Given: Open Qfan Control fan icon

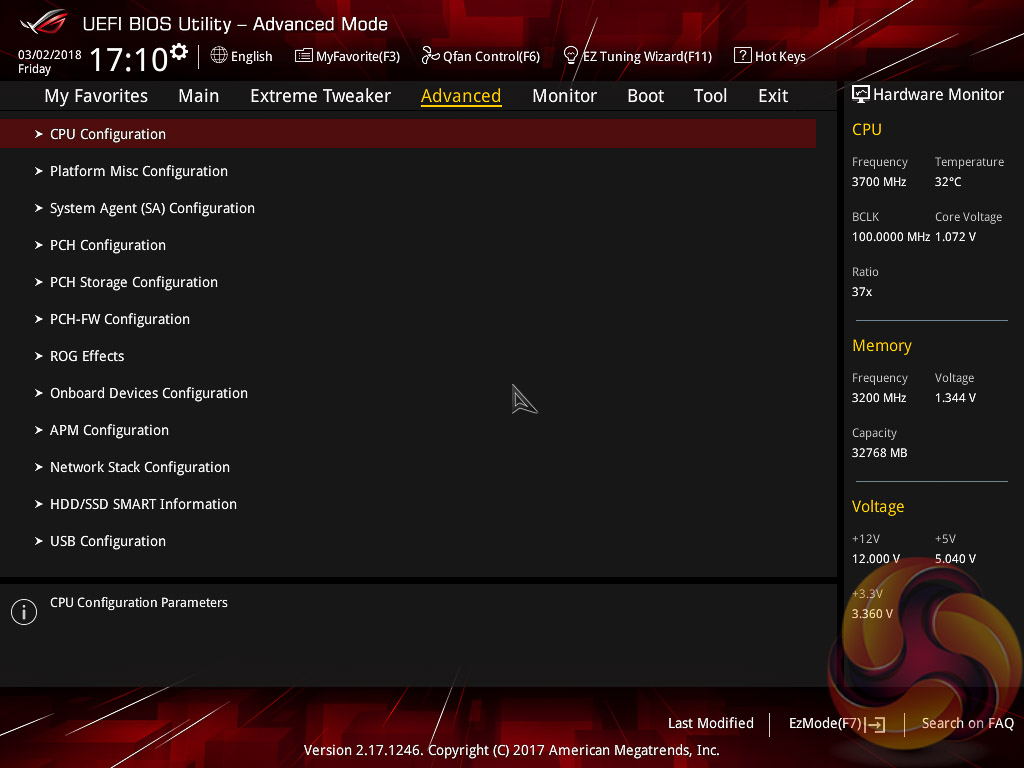Looking at the screenshot, I should 430,56.
